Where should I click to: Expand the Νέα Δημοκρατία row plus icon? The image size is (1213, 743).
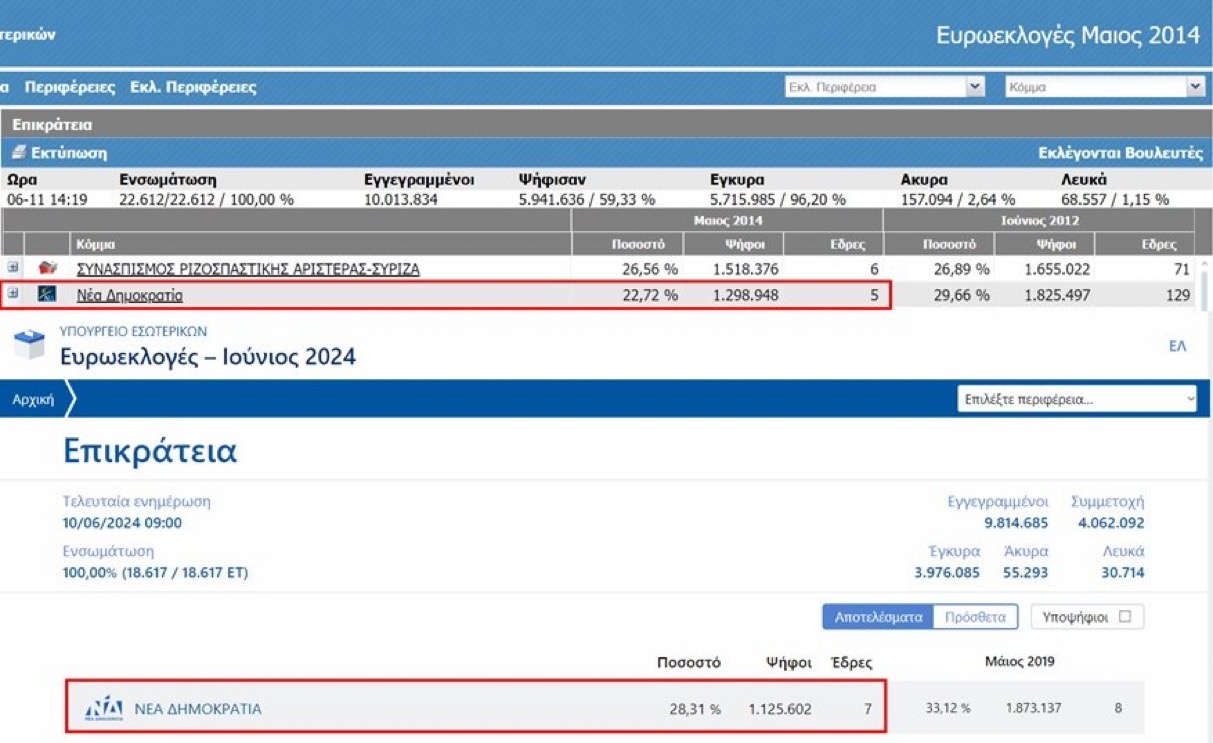13,294
